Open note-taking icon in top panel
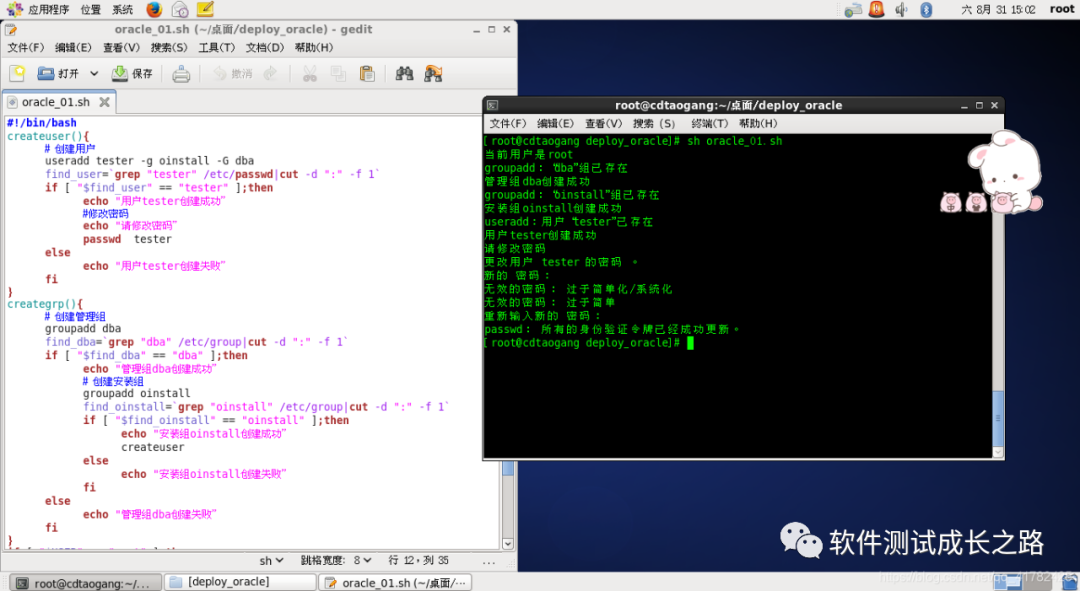Image resolution: width=1080 pixels, height=591 pixels. tap(205, 9)
